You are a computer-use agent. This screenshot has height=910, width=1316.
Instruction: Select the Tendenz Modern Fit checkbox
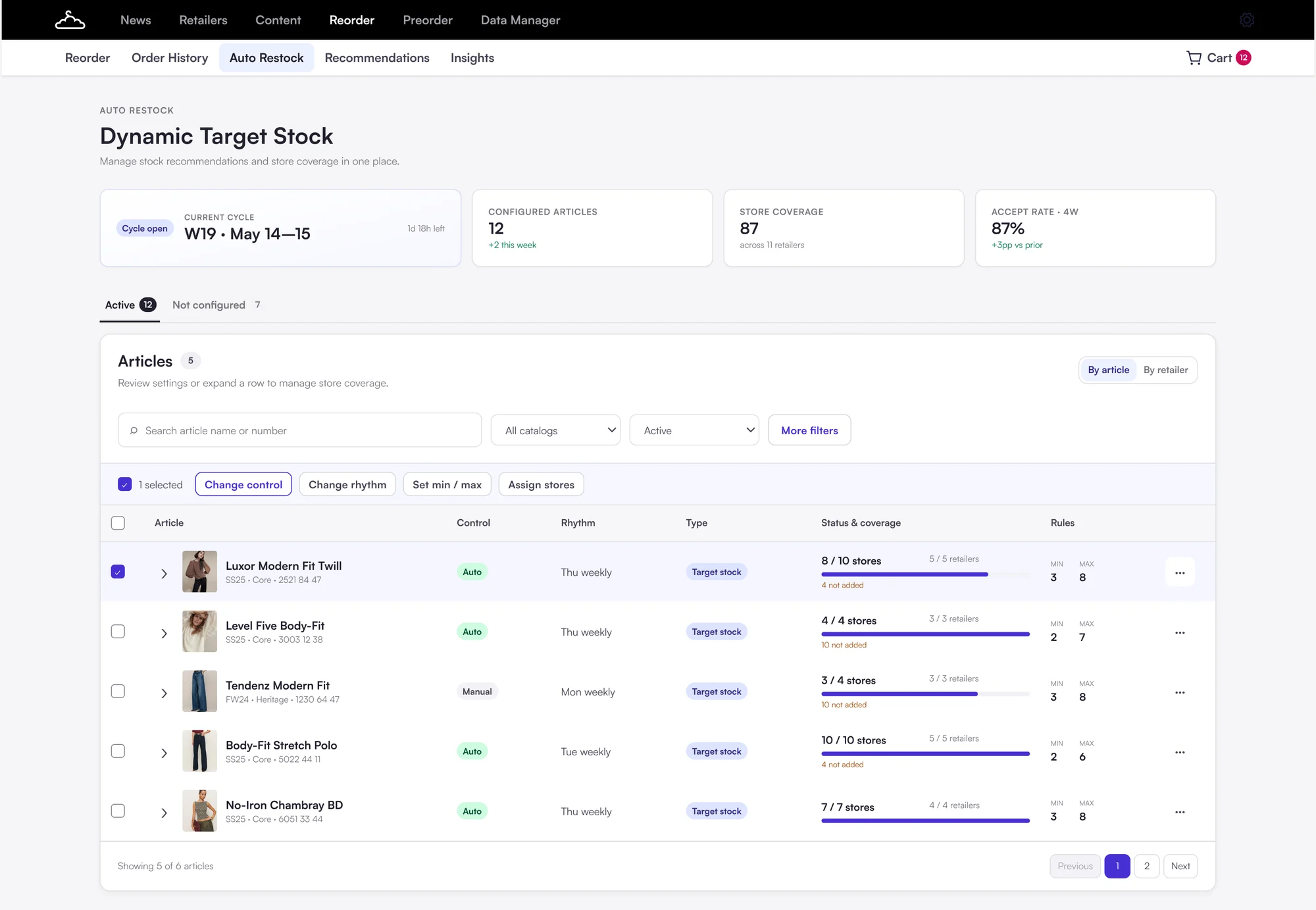(118, 692)
